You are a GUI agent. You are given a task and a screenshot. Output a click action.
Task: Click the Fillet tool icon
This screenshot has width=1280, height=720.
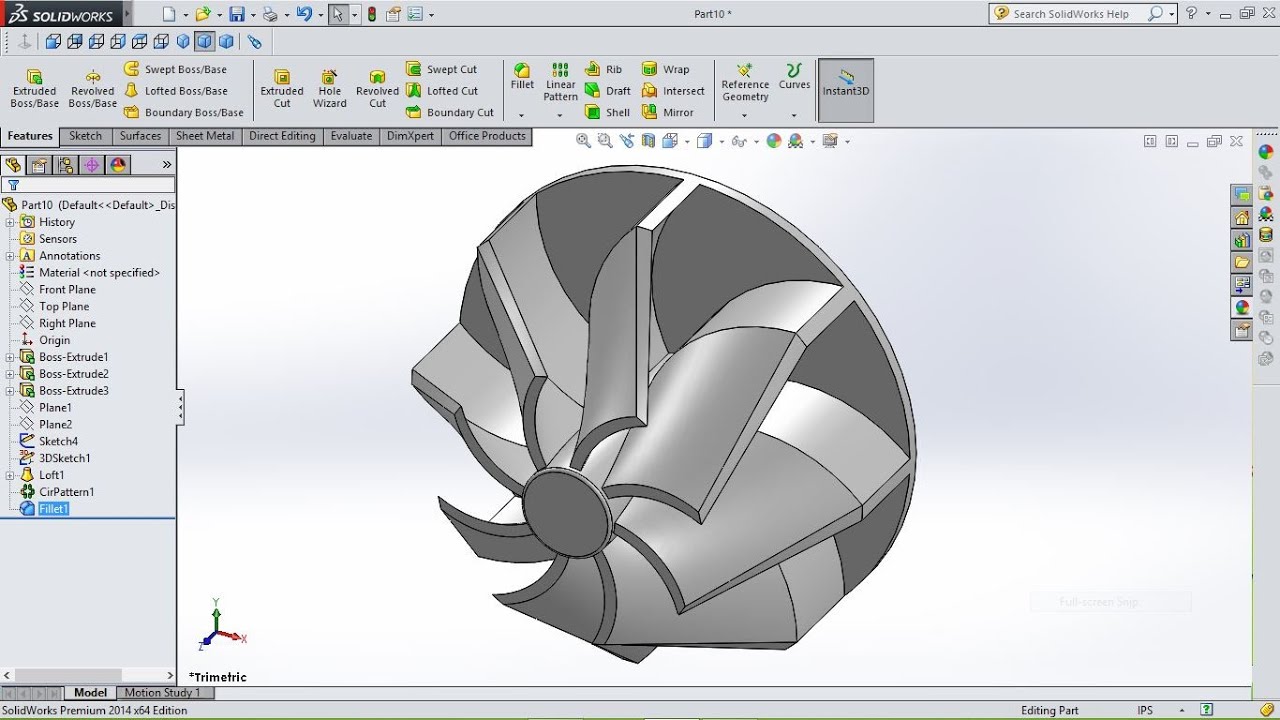click(x=522, y=76)
